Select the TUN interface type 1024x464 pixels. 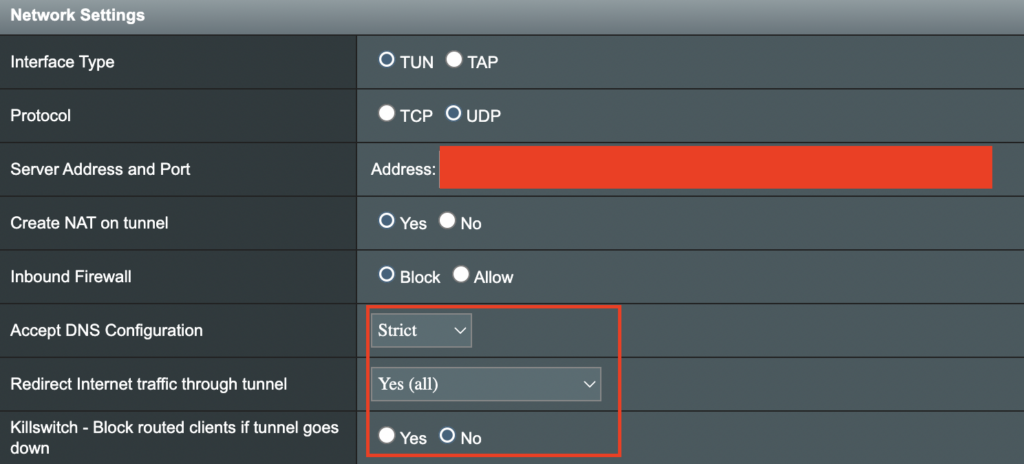pos(387,60)
